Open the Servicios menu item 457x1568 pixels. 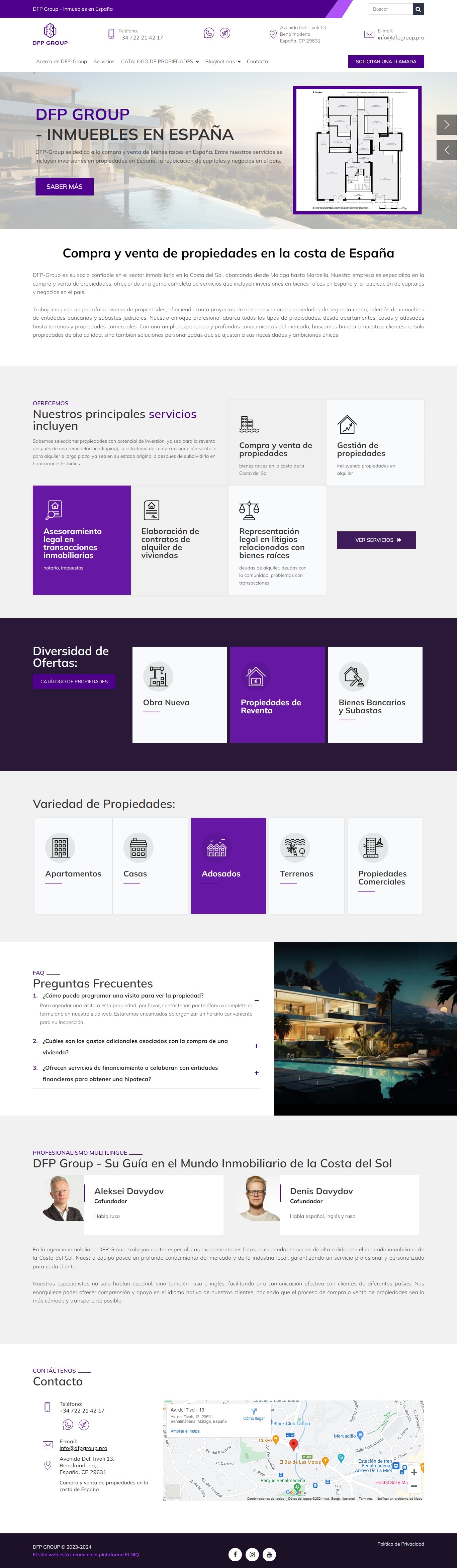click(104, 62)
